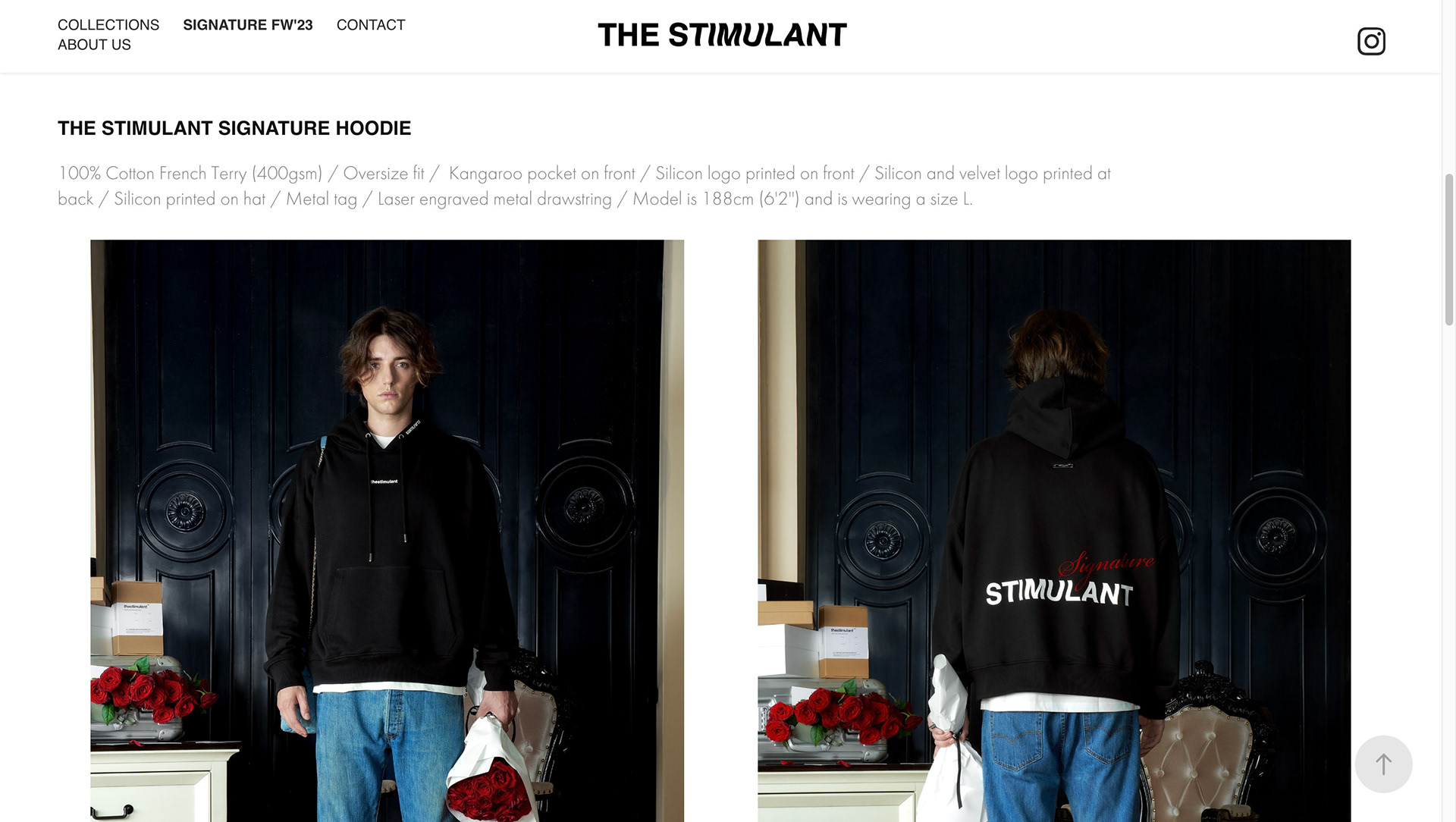Open front view hoodie photo

(x=387, y=531)
